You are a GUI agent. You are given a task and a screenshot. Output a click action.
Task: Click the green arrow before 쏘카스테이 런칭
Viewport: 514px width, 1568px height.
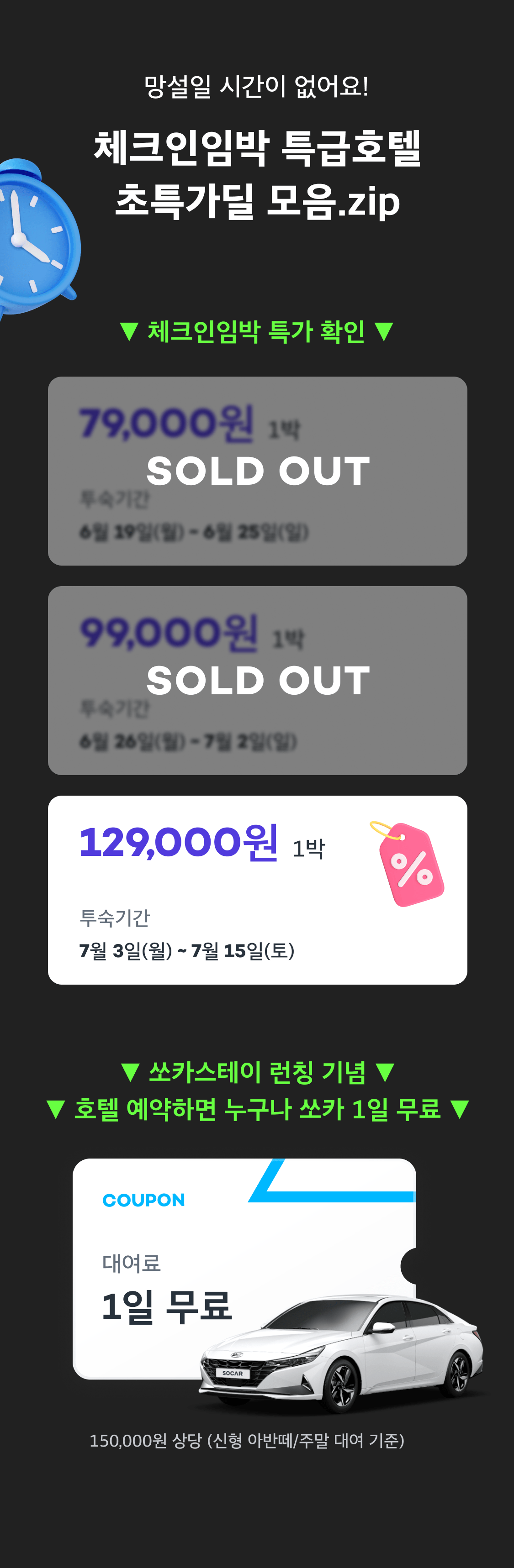click(x=130, y=1072)
